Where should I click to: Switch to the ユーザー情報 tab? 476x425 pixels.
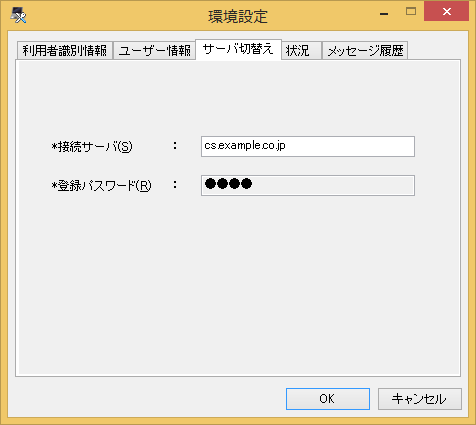(154, 51)
